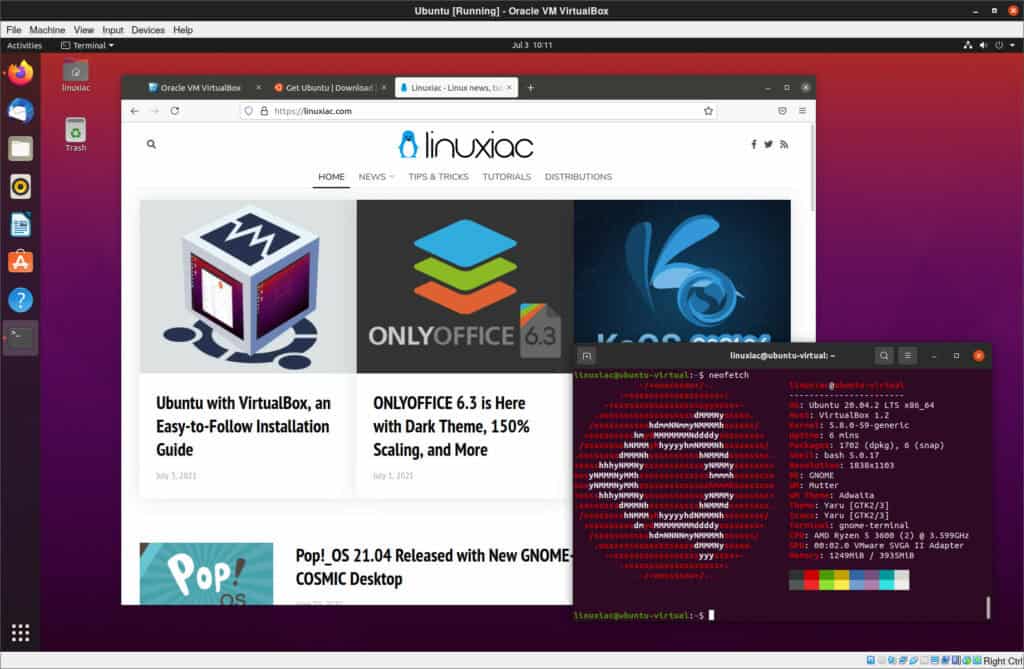Open the VirtualBox View menu
The width and height of the screenshot is (1024, 669).
click(x=84, y=30)
